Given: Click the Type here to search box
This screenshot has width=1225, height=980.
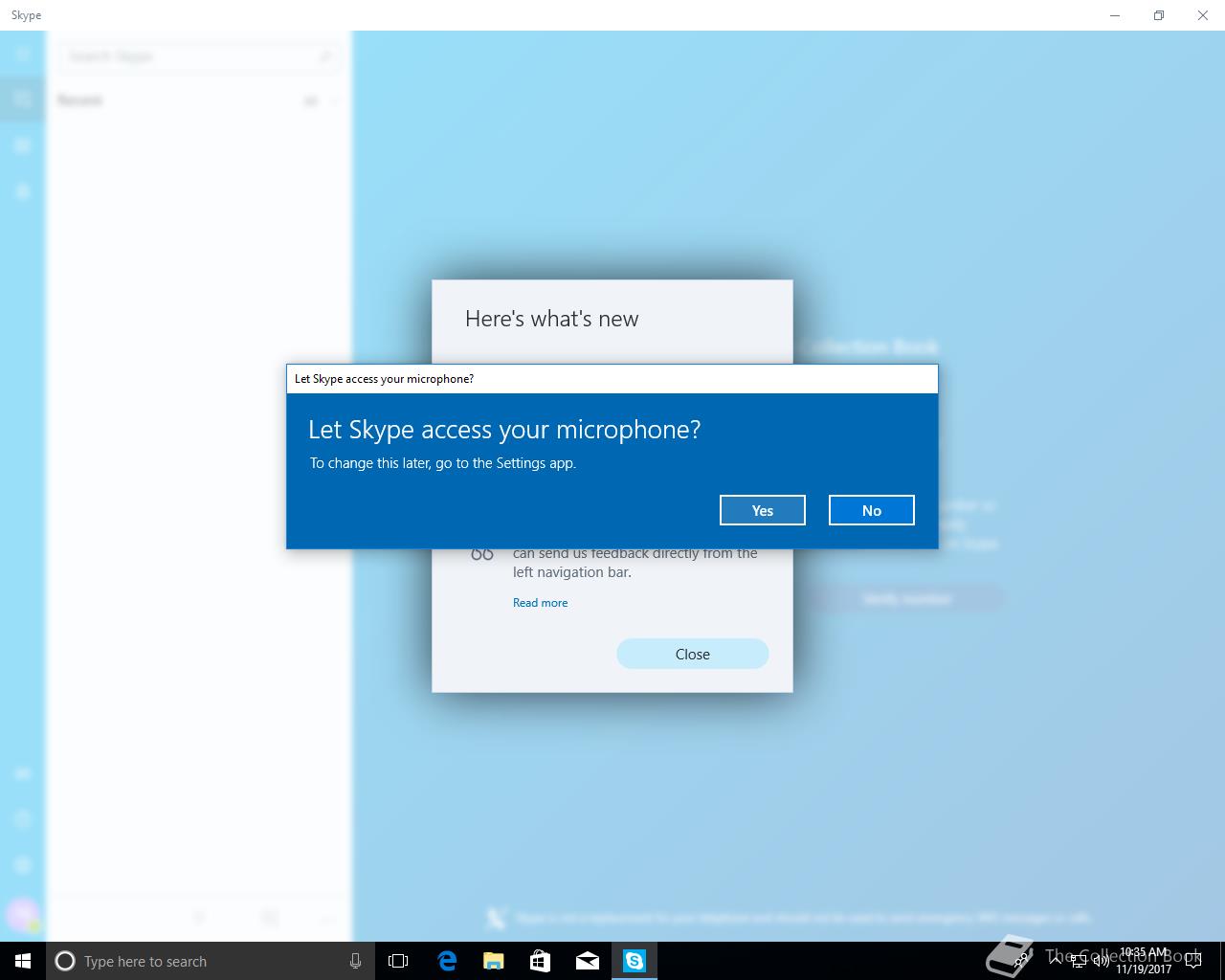Looking at the screenshot, I should tap(209, 961).
